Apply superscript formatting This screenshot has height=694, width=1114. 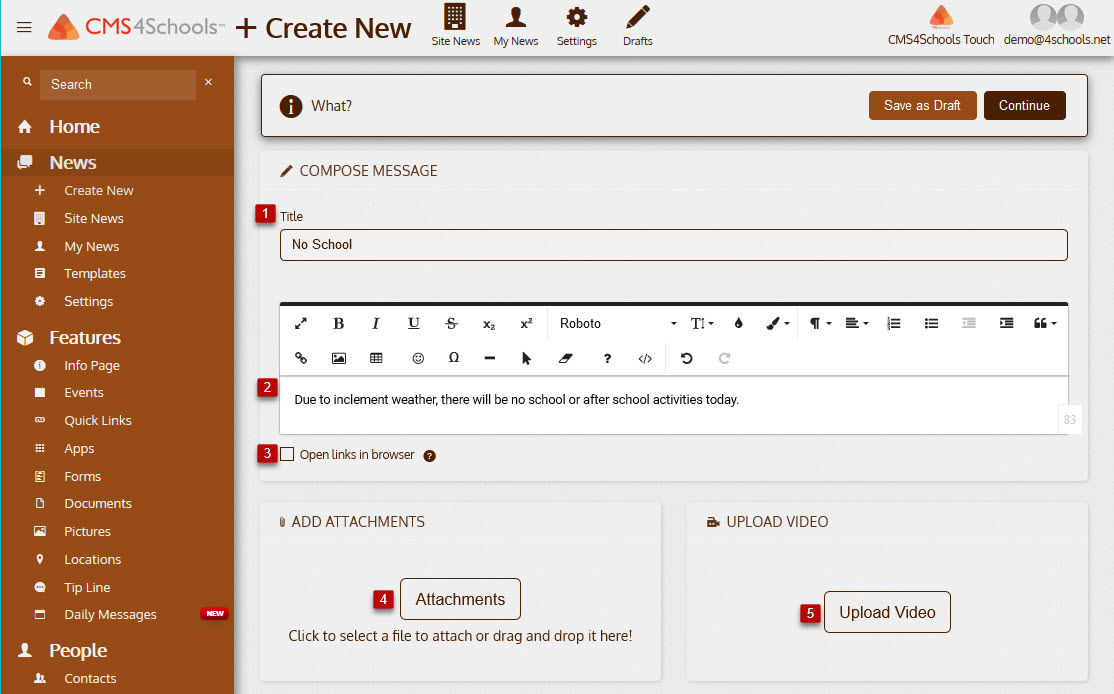click(526, 323)
